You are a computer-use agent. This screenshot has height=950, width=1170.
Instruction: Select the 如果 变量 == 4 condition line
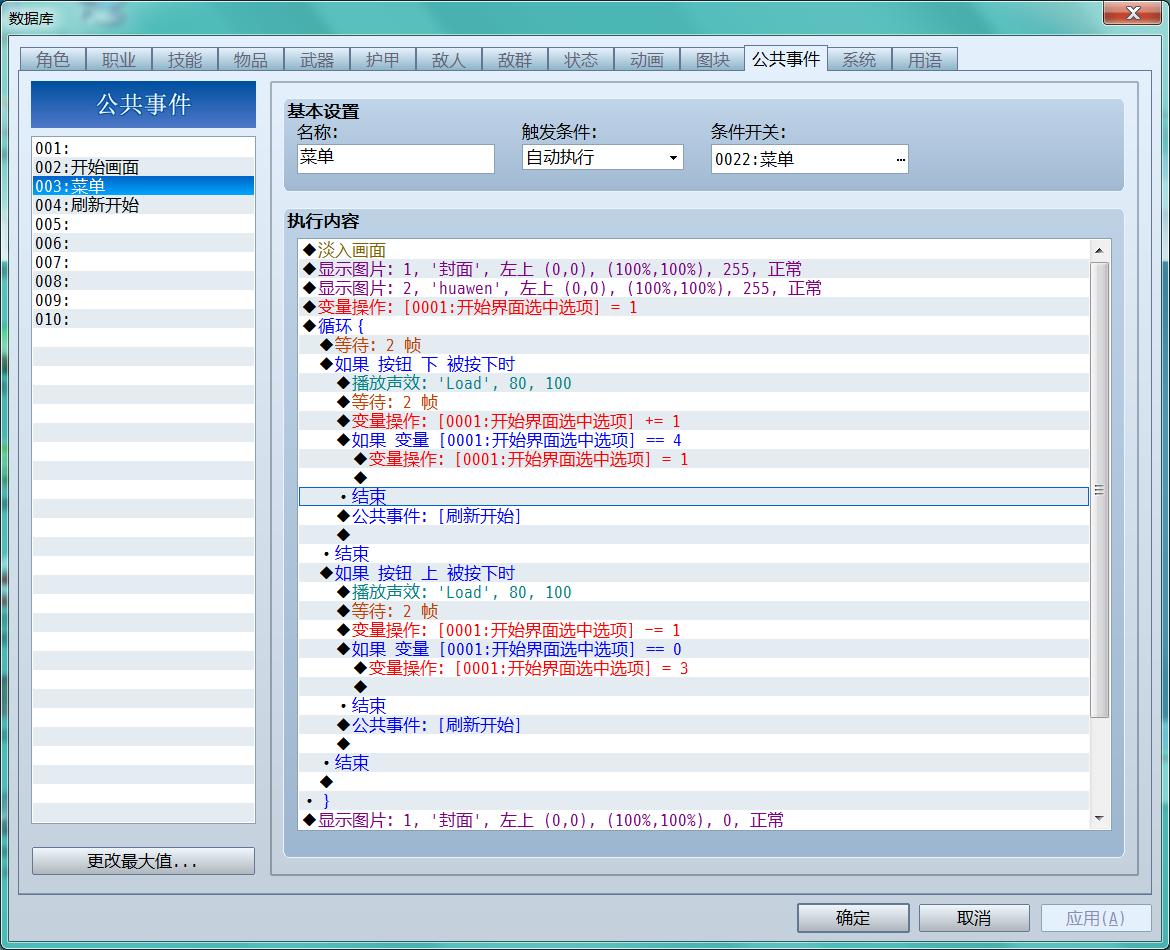(694, 440)
